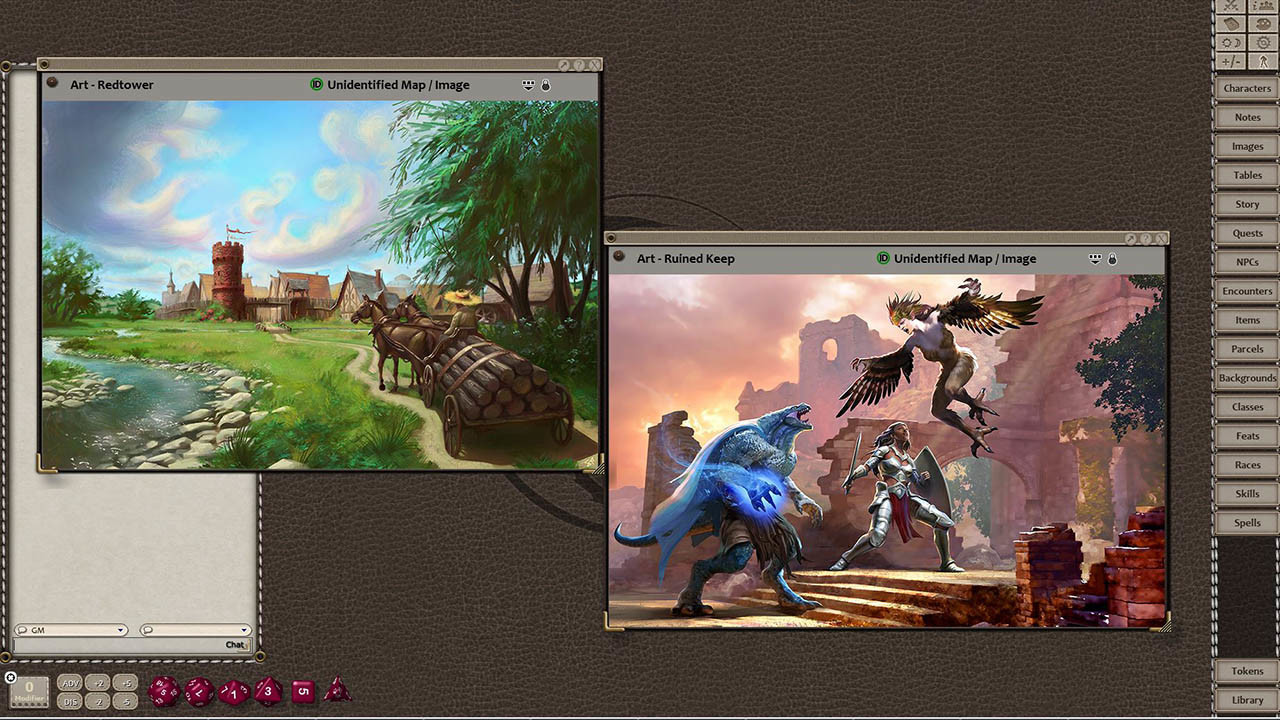Roll the four-sided pyramid die
The width and height of the screenshot is (1280, 720).
click(x=337, y=690)
